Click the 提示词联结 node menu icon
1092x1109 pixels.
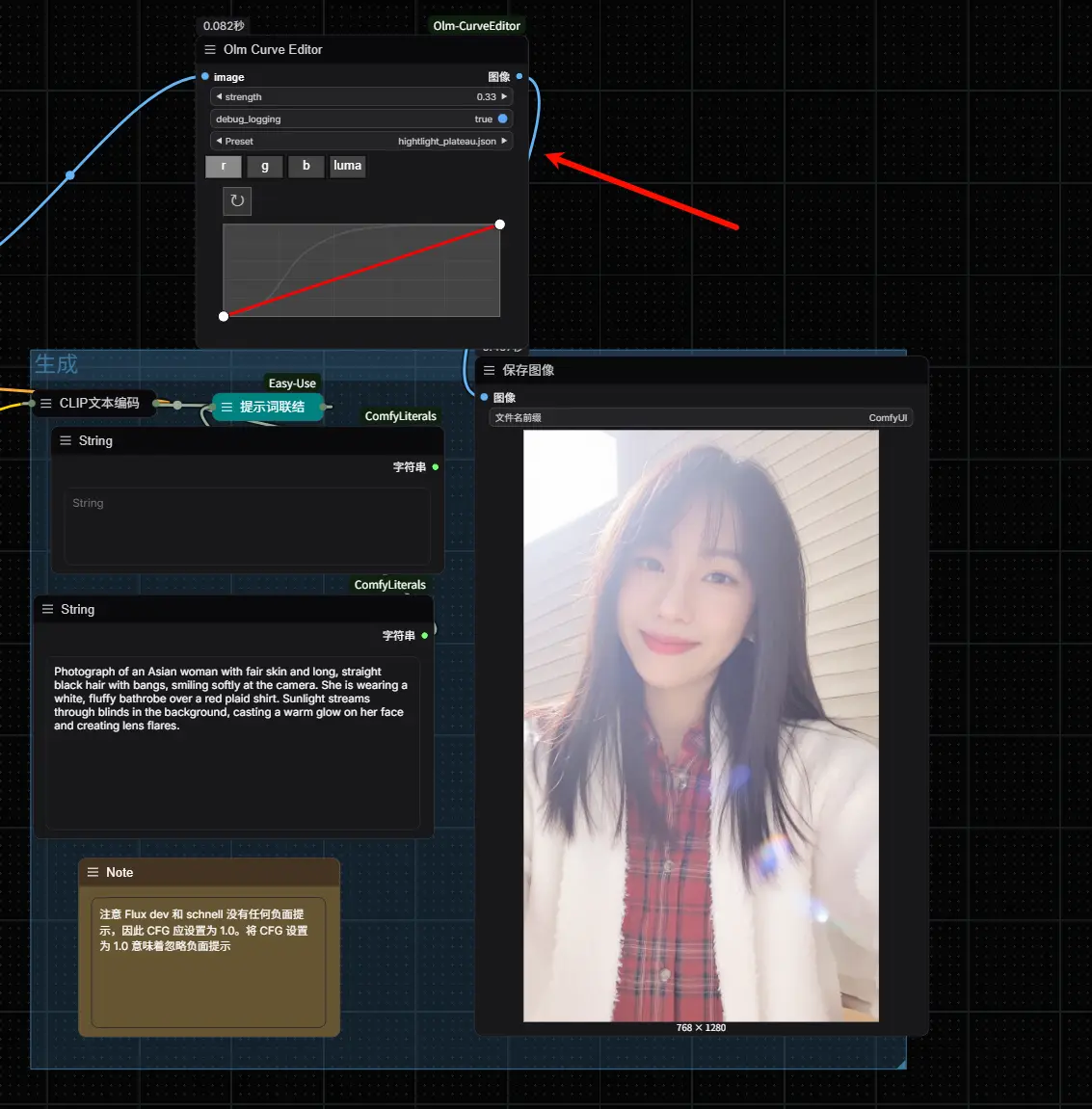226,408
